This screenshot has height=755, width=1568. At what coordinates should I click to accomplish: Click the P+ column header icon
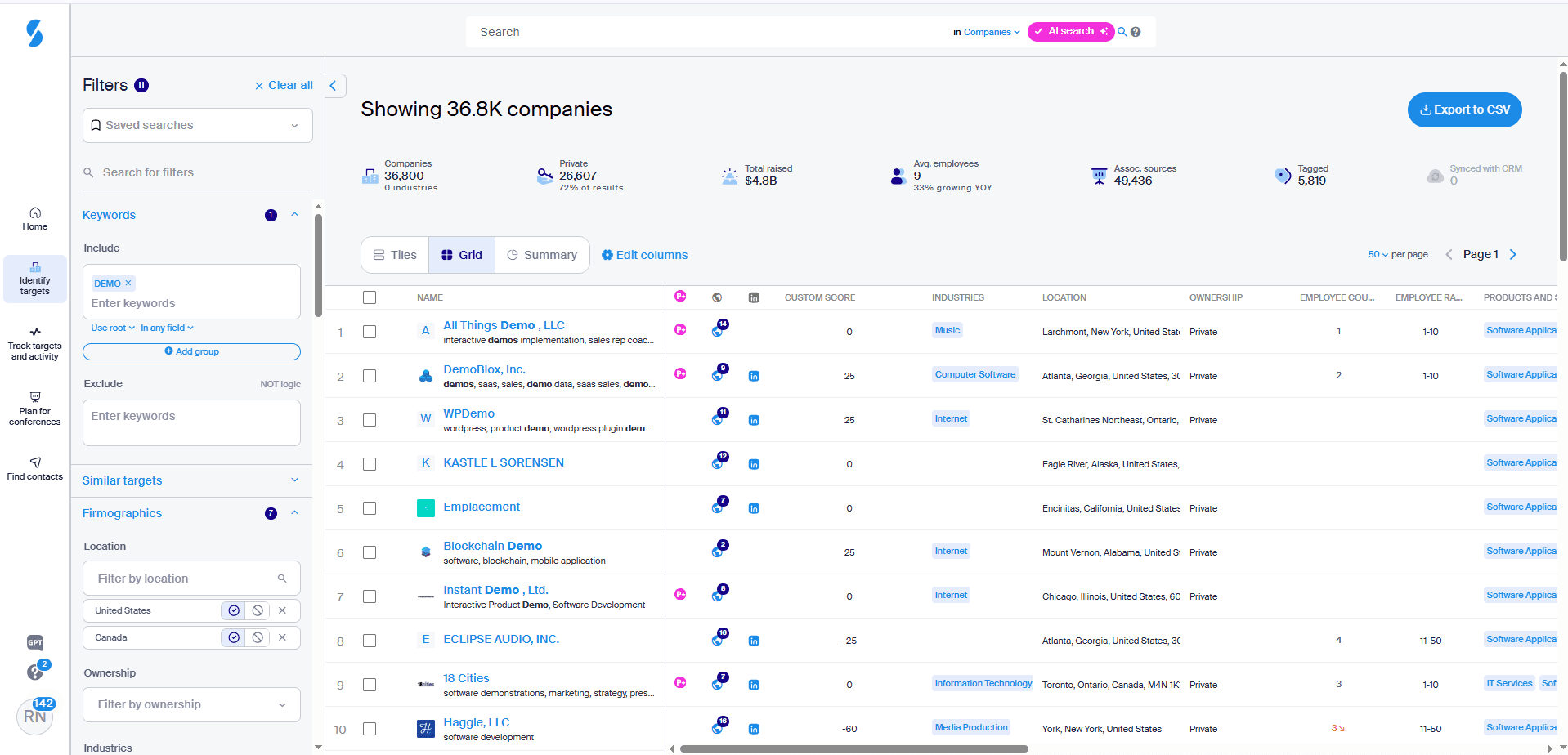pyautogui.click(x=680, y=297)
